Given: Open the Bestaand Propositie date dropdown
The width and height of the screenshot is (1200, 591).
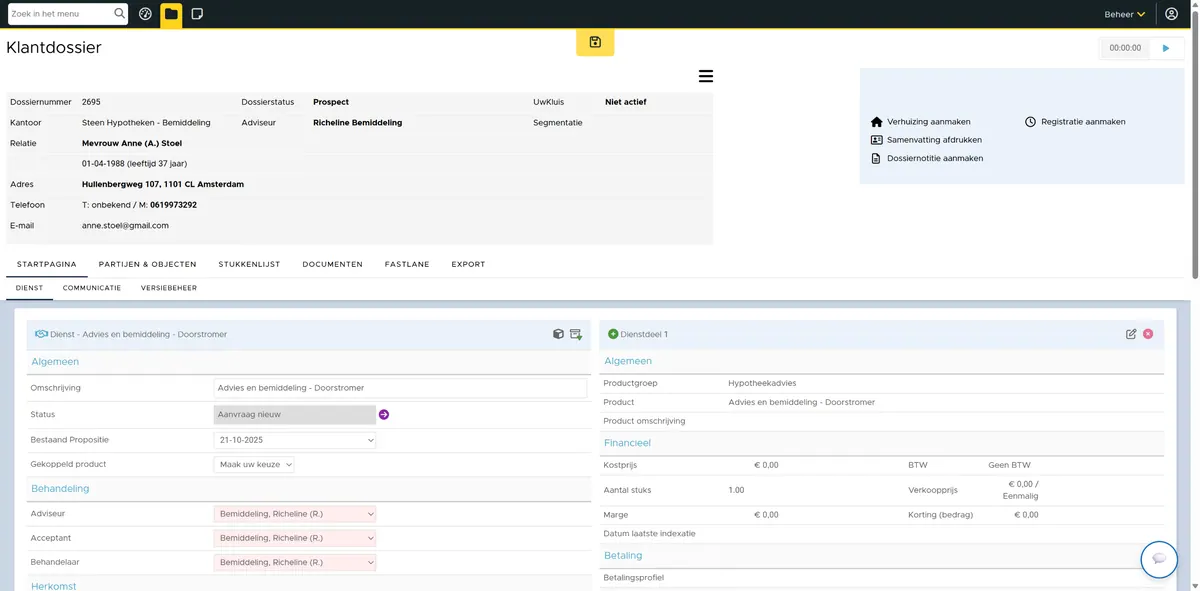Looking at the screenshot, I should click(295, 440).
